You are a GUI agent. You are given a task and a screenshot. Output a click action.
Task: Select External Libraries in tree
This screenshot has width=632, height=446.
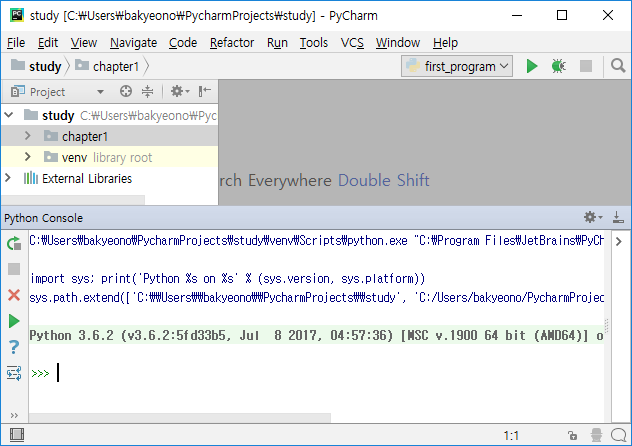click(x=109, y=178)
